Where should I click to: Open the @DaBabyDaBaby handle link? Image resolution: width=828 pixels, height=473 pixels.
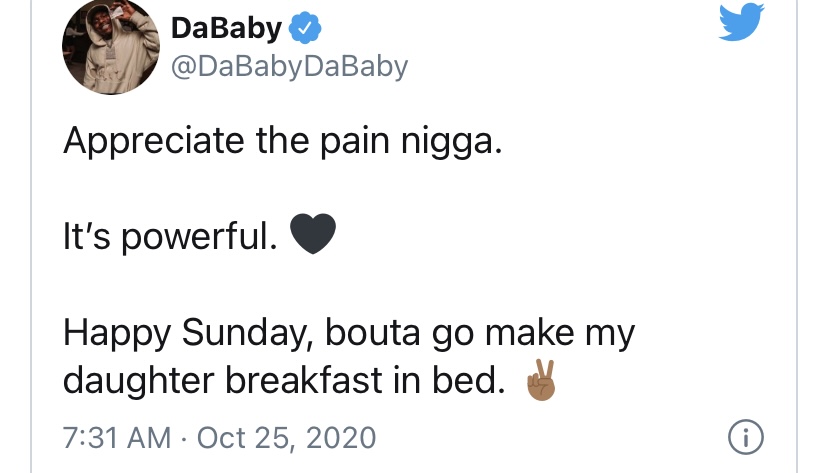pyautogui.click(x=289, y=67)
